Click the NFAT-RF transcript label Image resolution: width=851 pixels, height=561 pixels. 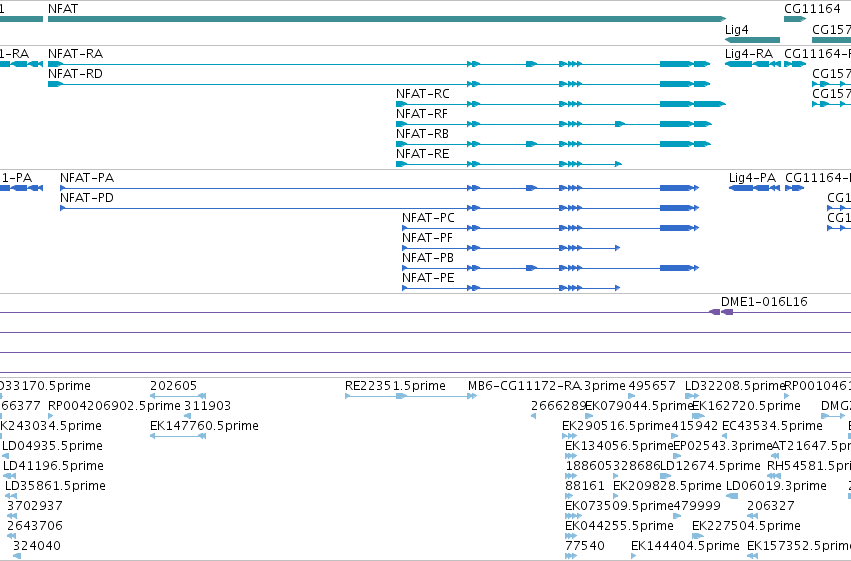click(422, 114)
